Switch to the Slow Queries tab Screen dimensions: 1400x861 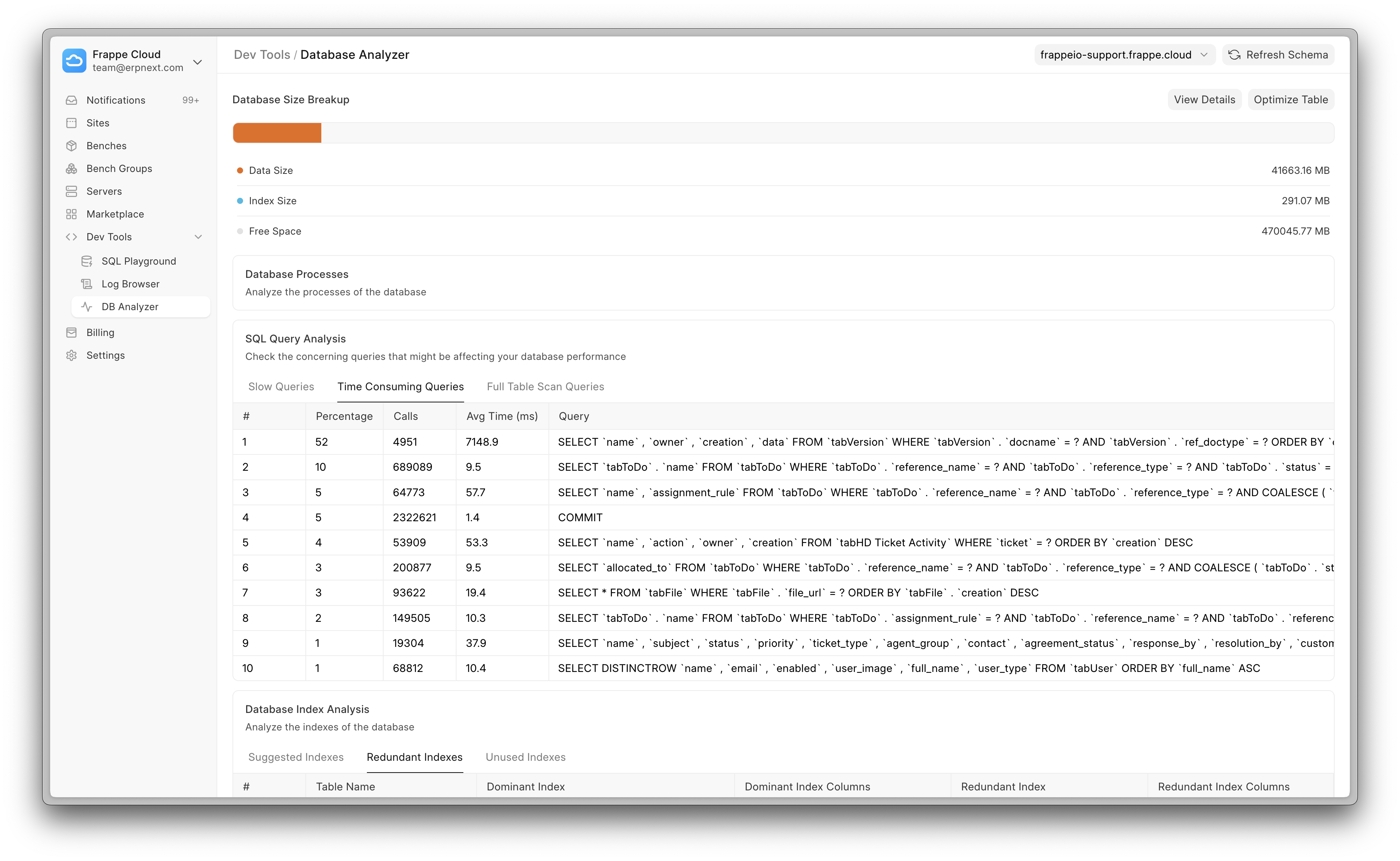(281, 386)
